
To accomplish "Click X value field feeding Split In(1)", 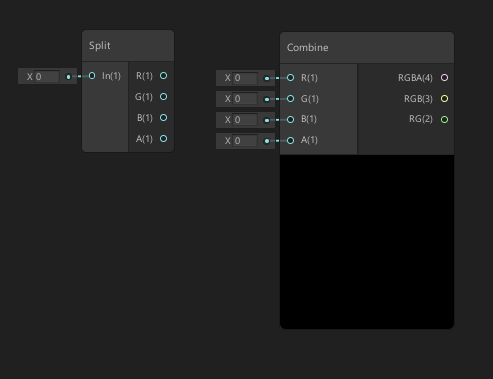I will click(47, 77).
